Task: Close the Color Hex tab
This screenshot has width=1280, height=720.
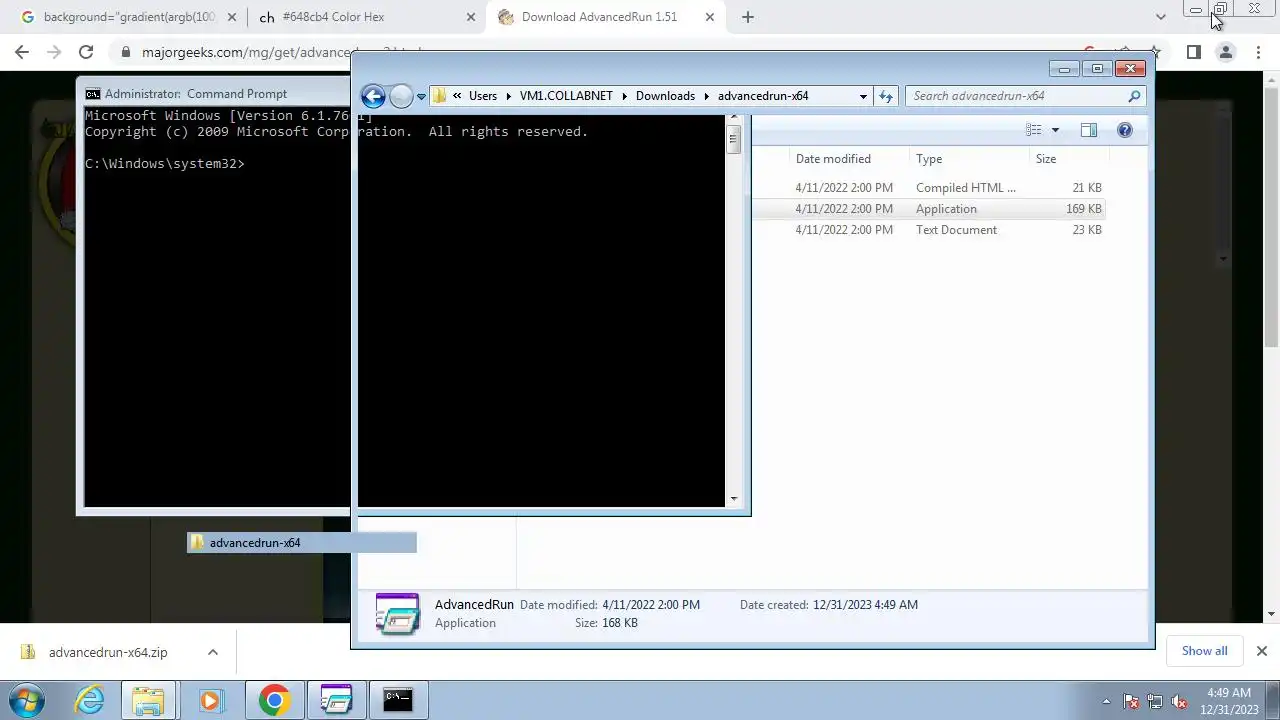Action: coord(471,17)
